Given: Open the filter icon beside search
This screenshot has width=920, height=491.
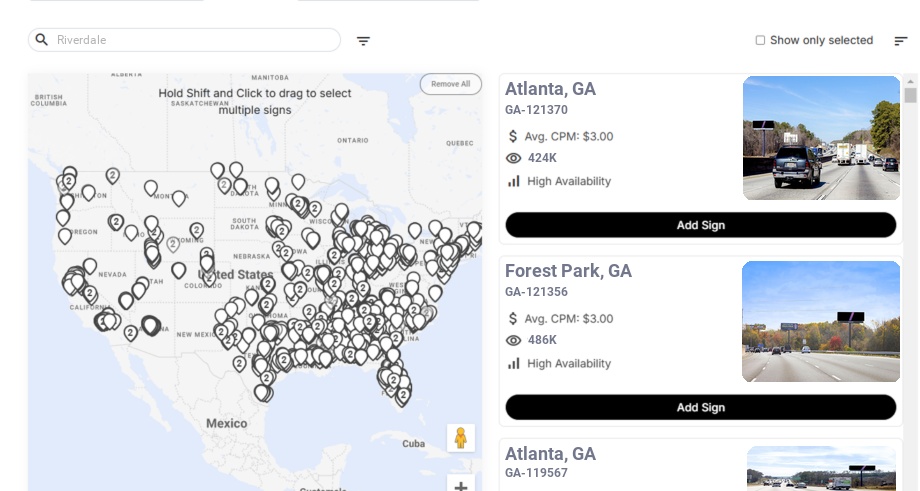Looking at the screenshot, I should click(363, 41).
